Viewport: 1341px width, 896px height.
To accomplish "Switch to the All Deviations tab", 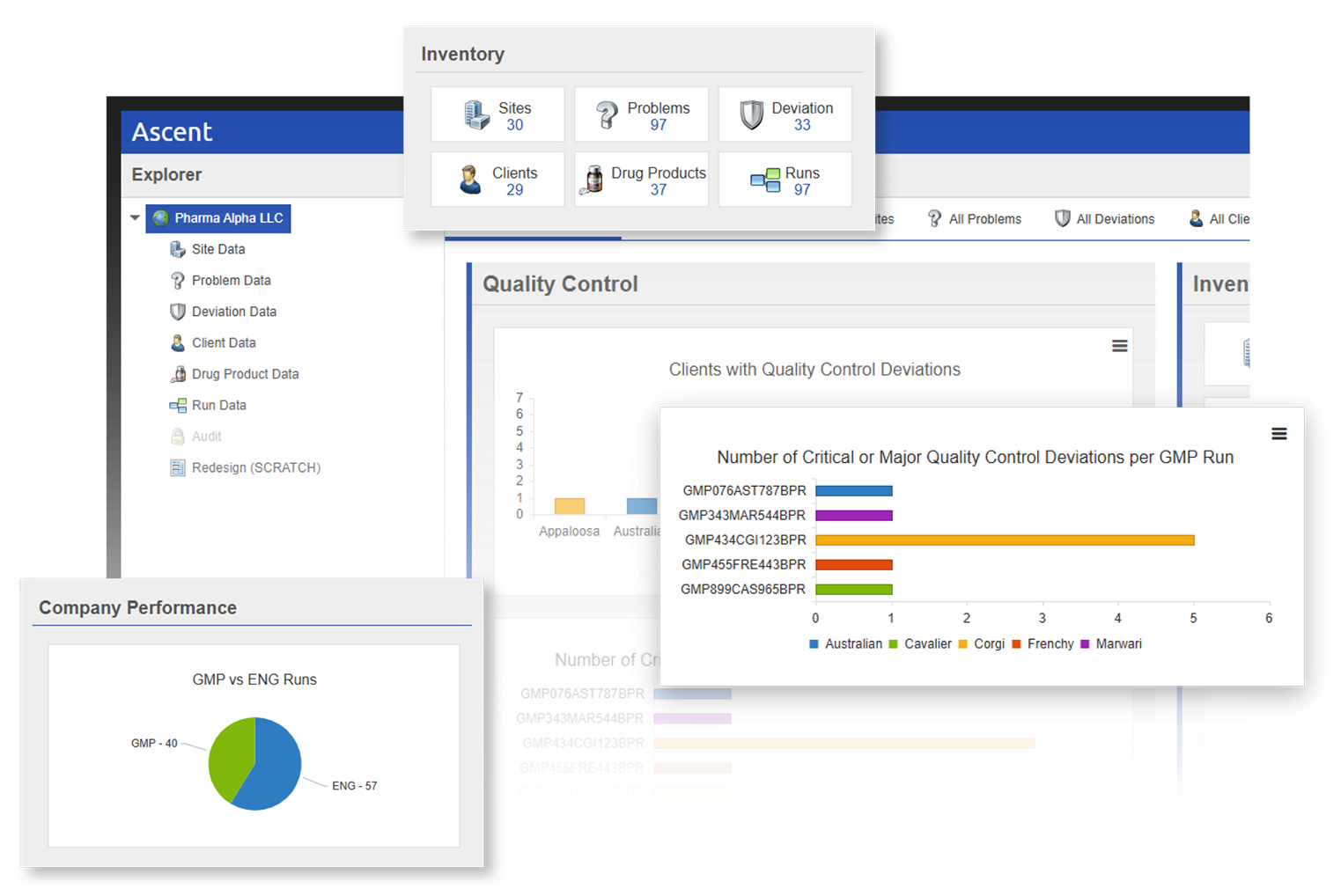I will (1116, 218).
